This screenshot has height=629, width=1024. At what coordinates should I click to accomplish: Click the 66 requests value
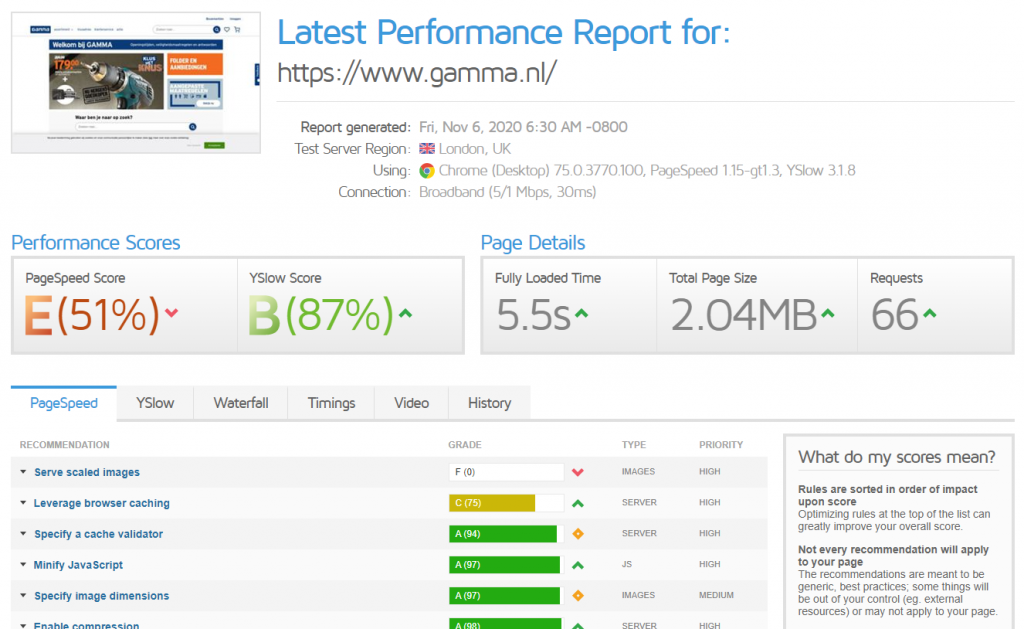point(895,315)
